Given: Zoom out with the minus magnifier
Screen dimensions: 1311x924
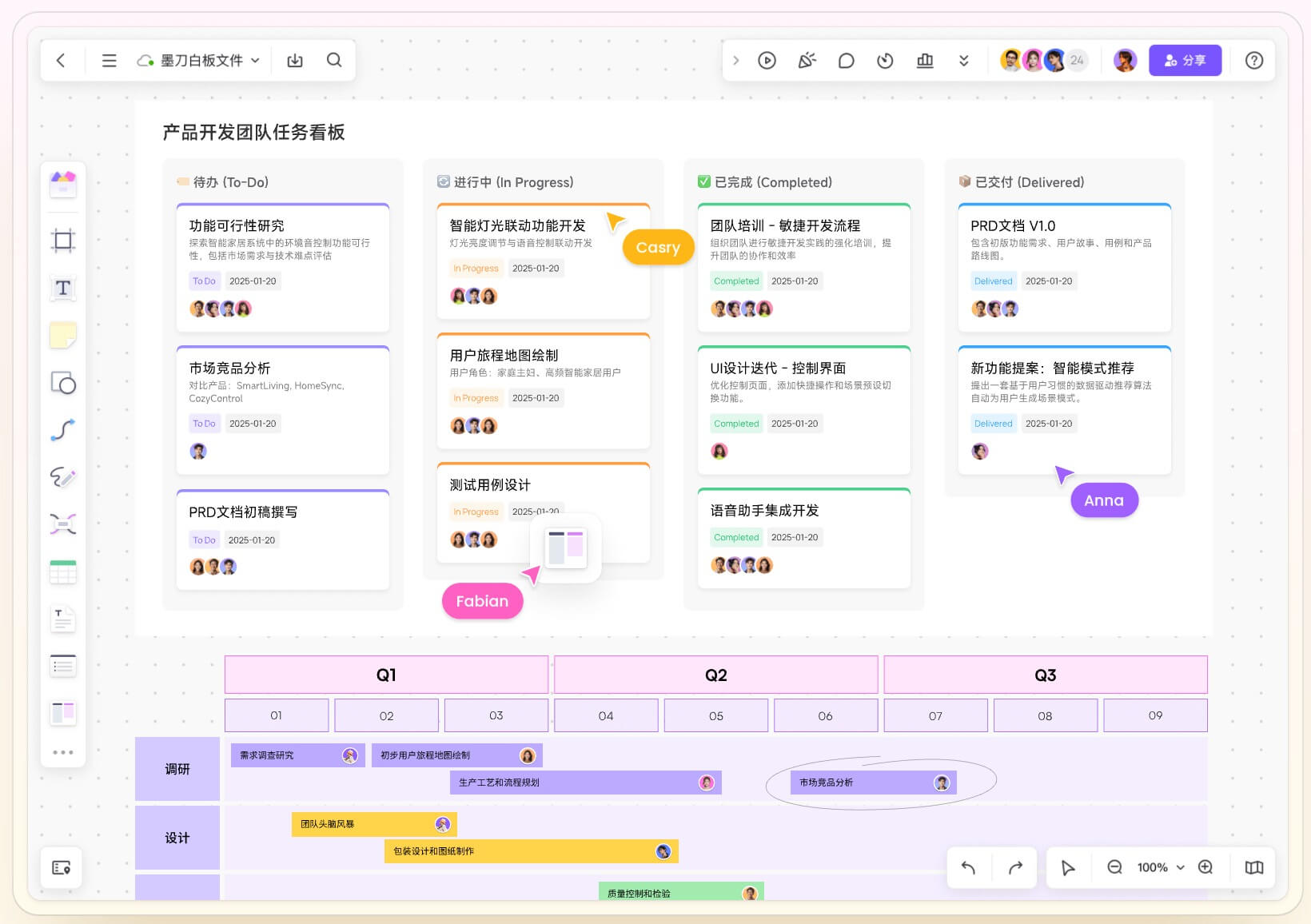Looking at the screenshot, I should pos(1114,867).
